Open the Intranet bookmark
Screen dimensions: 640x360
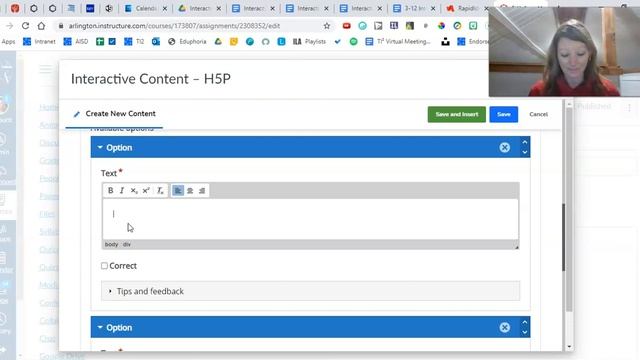(x=39, y=42)
